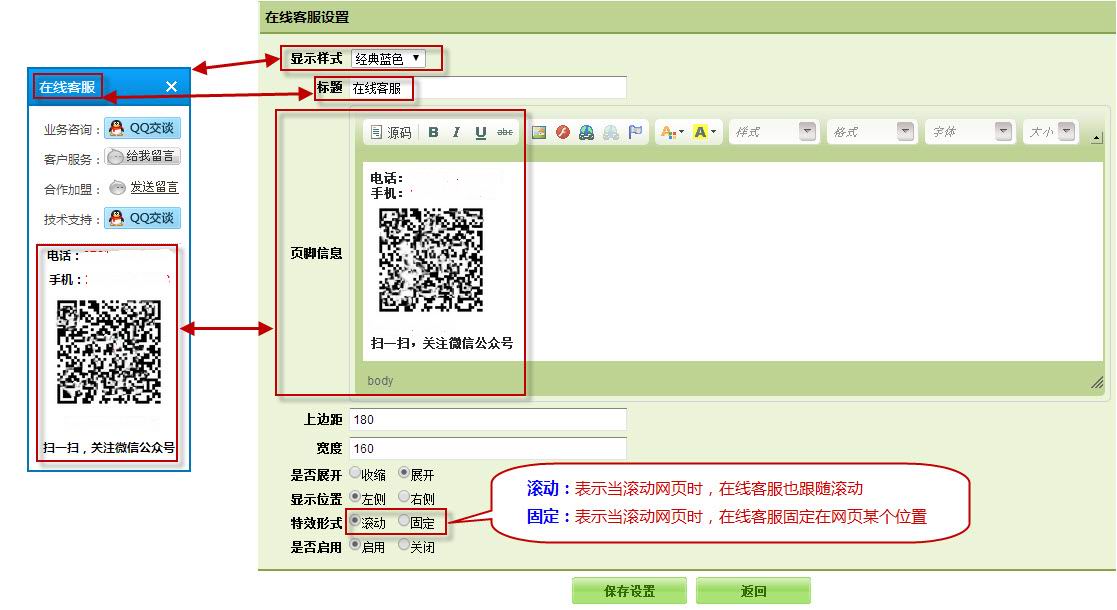This screenshot has height=610, width=1117.
Task: Open the 格式 format dropdown
Action: 871,132
